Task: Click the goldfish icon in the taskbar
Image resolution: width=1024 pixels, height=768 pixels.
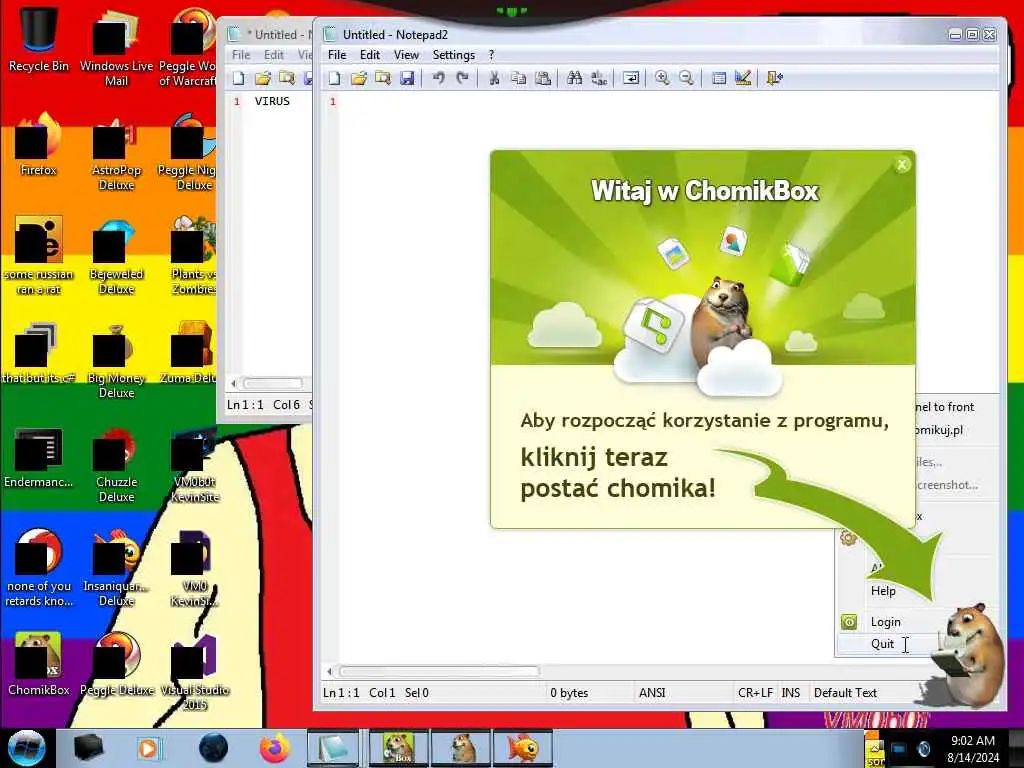Action: tap(523, 748)
